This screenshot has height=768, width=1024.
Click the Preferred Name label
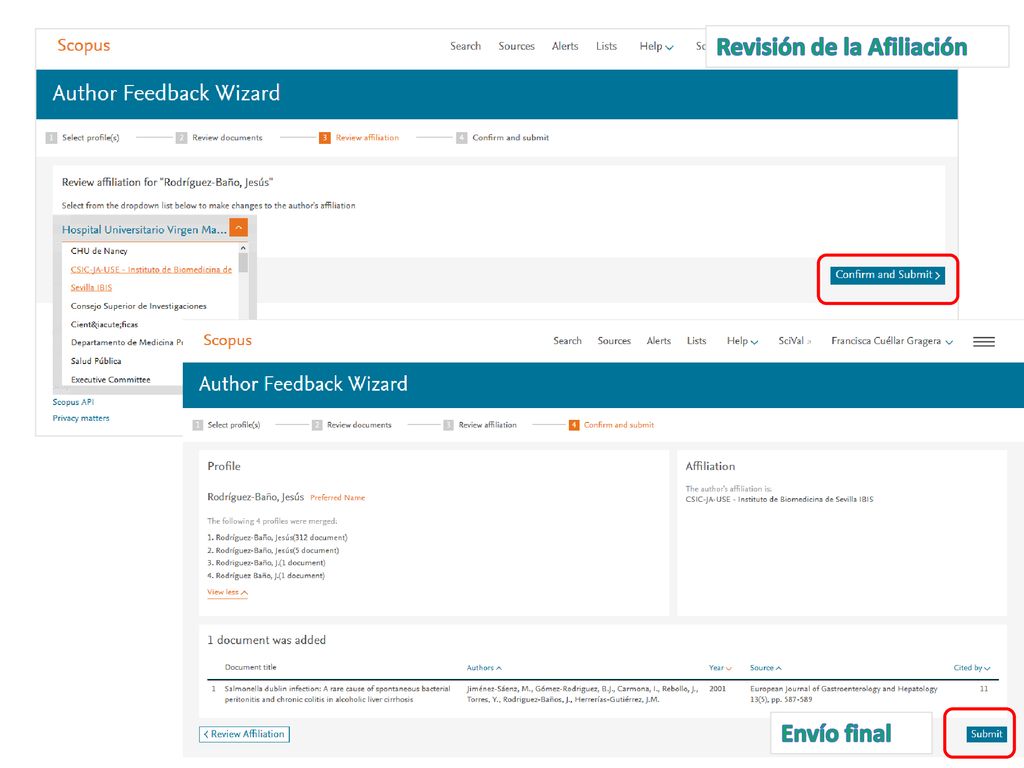(338, 498)
